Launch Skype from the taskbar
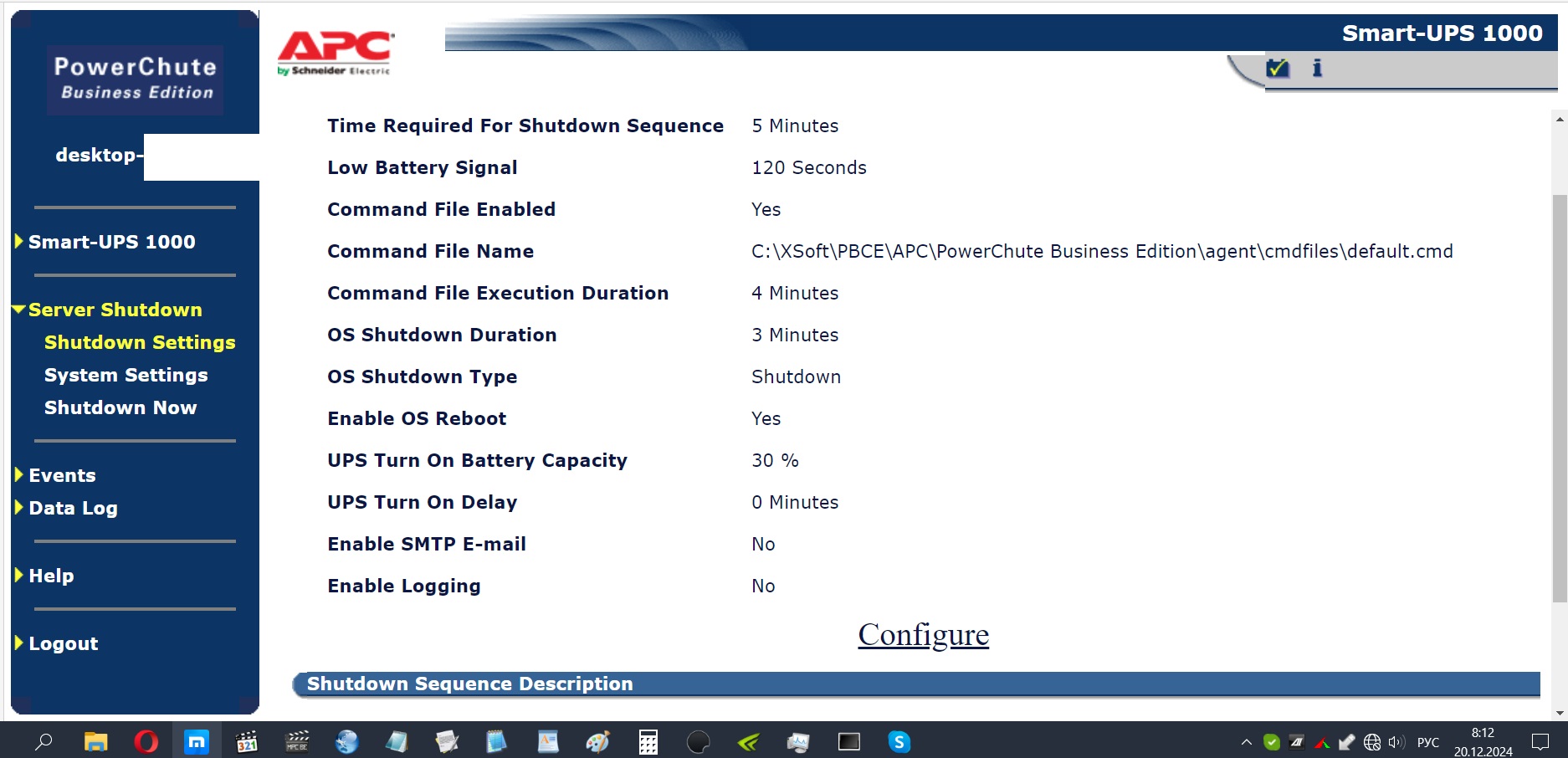 pos(899,741)
